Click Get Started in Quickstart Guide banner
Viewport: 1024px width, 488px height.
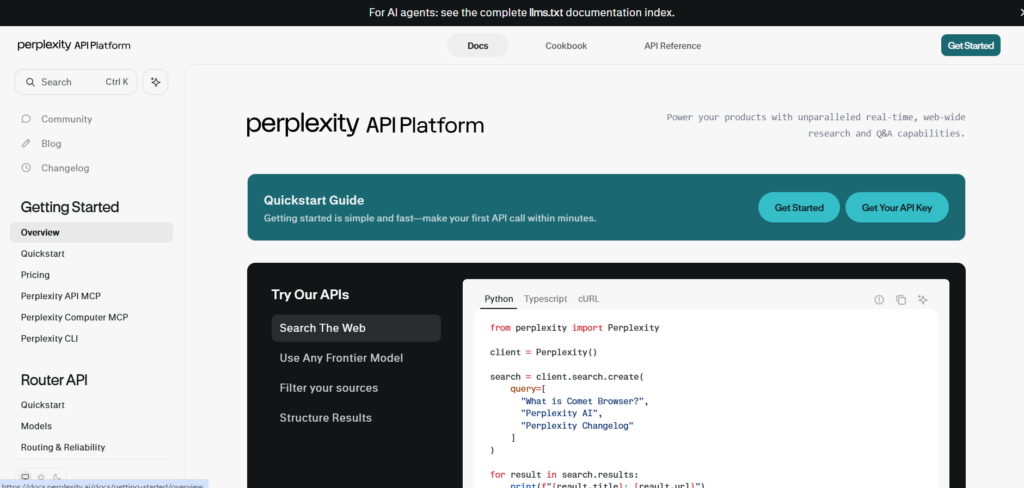coord(799,207)
